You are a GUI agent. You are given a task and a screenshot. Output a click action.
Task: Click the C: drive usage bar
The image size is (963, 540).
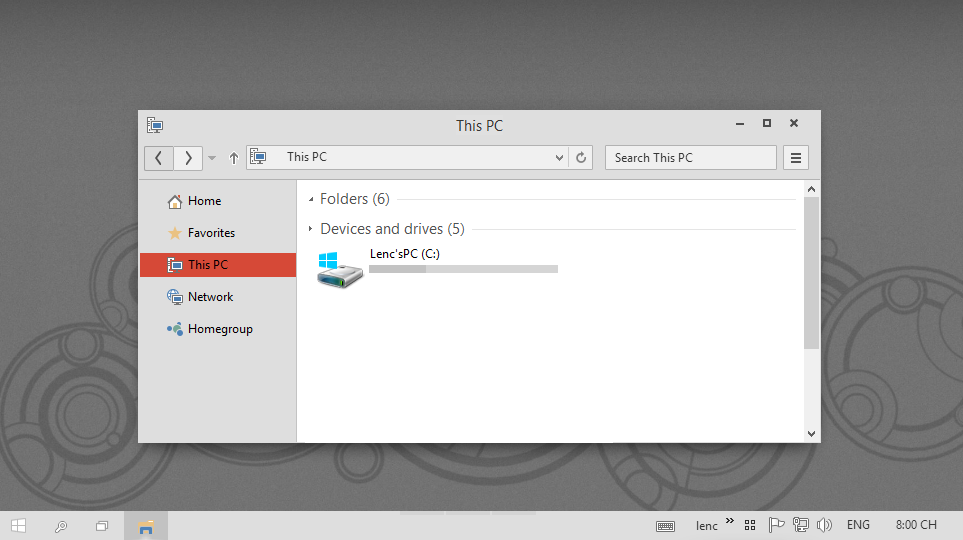click(464, 269)
